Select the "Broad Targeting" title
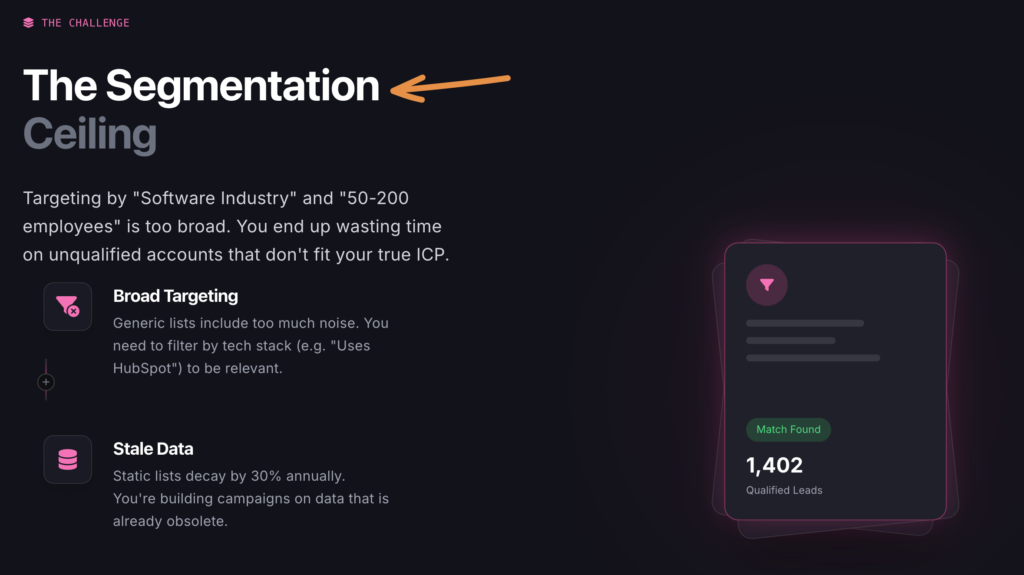The height and width of the screenshot is (575, 1024). pyautogui.click(x=175, y=296)
